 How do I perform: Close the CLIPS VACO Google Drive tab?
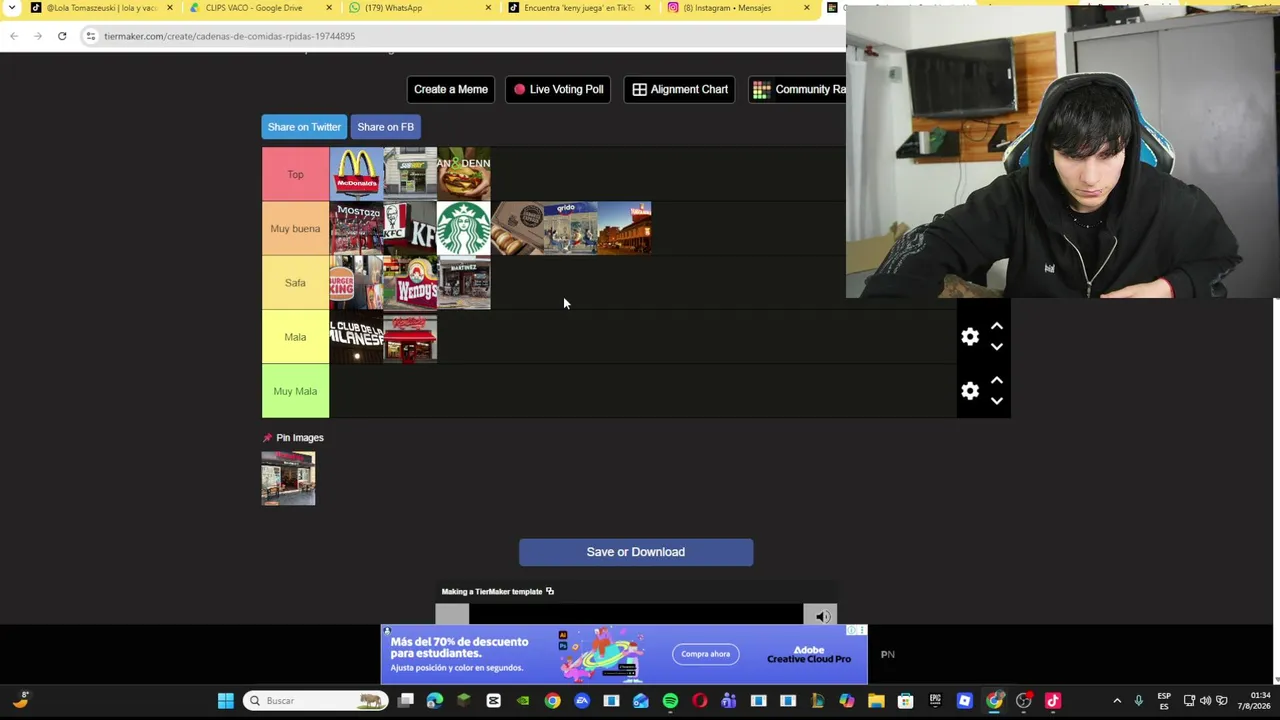pos(329,8)
